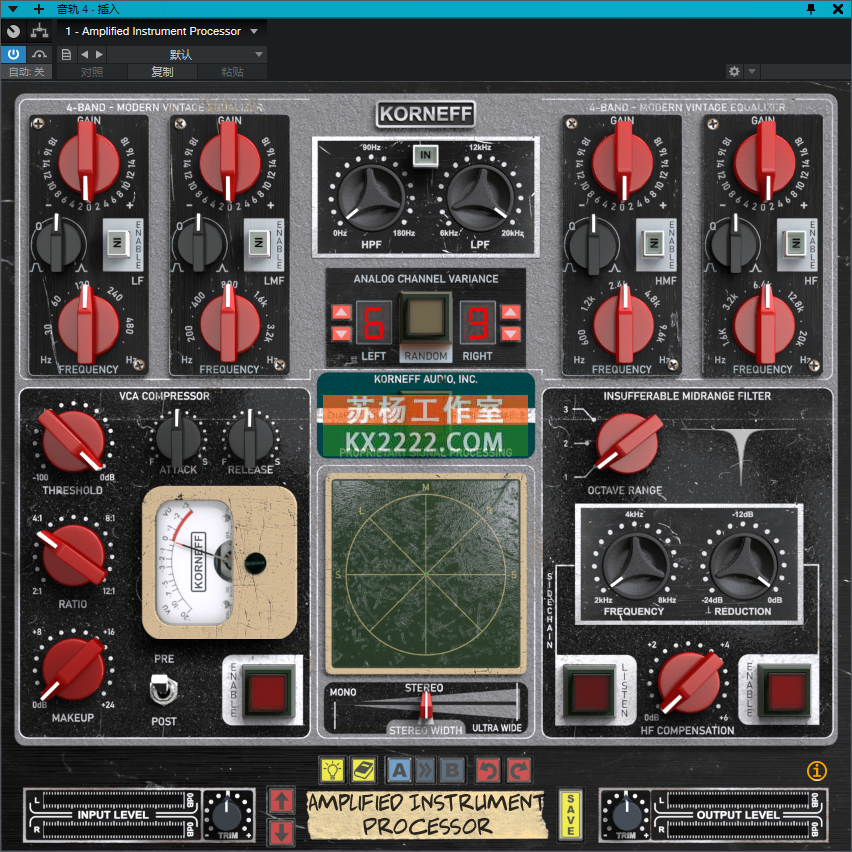
Task: Click the yellow SAVE button
Action: tap(570, 815)
